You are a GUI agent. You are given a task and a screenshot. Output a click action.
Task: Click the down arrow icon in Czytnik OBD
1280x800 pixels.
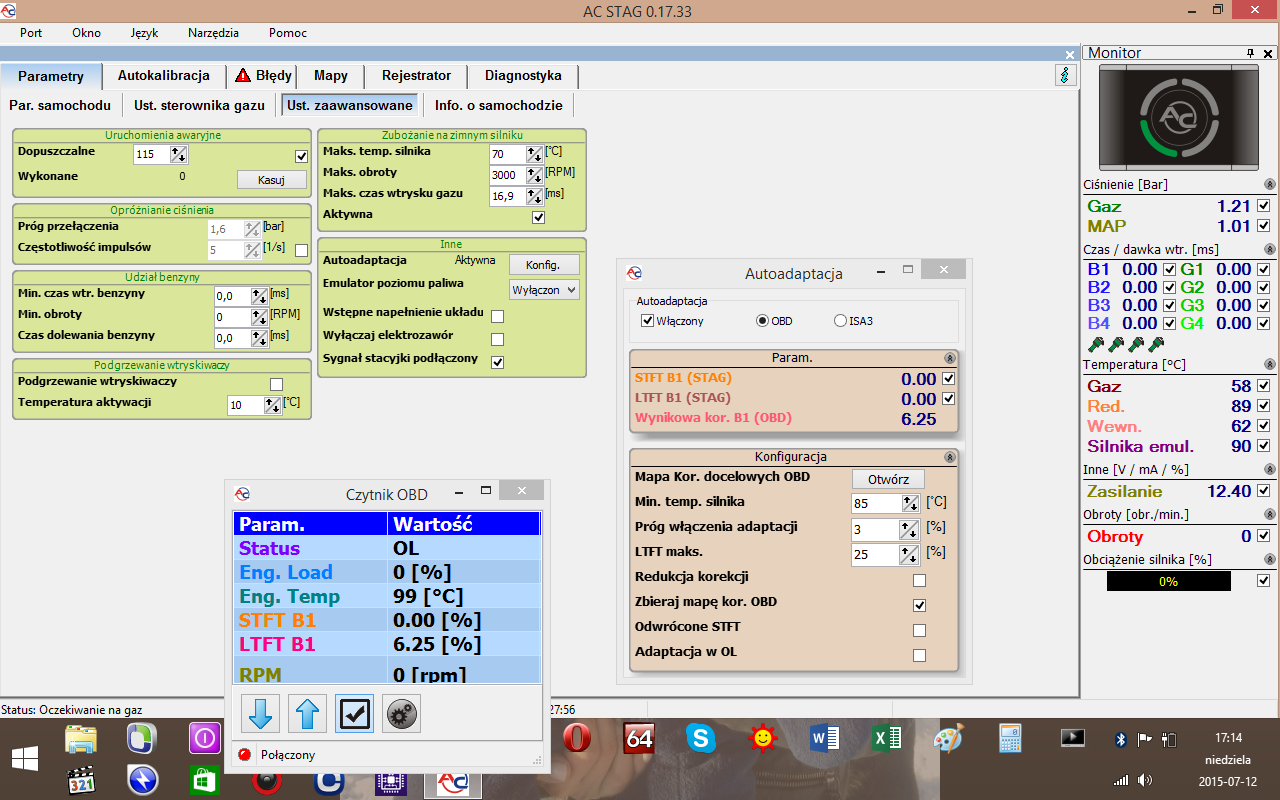pos(260,713)
